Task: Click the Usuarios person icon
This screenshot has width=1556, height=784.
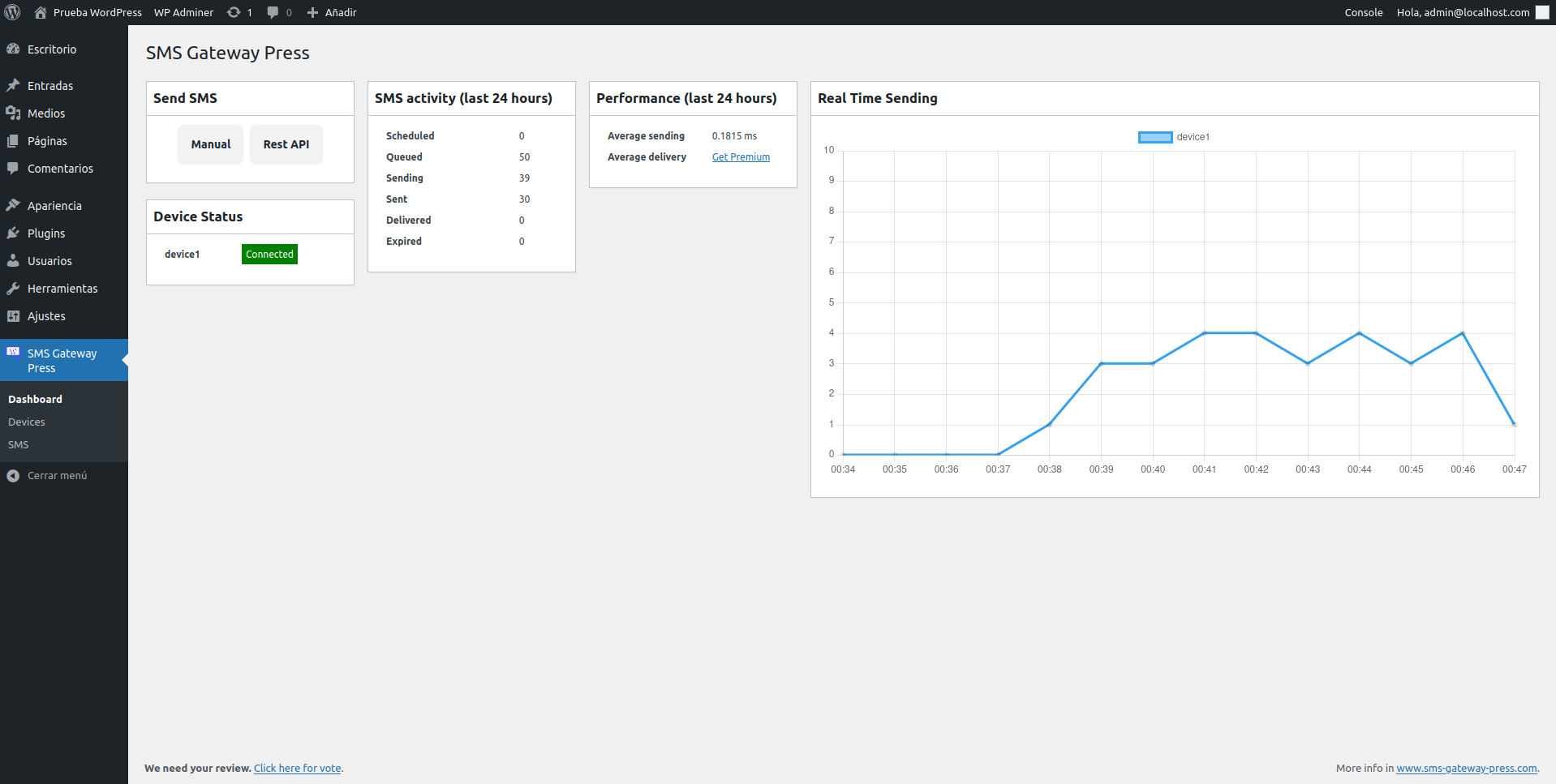Action: tap(13, 260)
